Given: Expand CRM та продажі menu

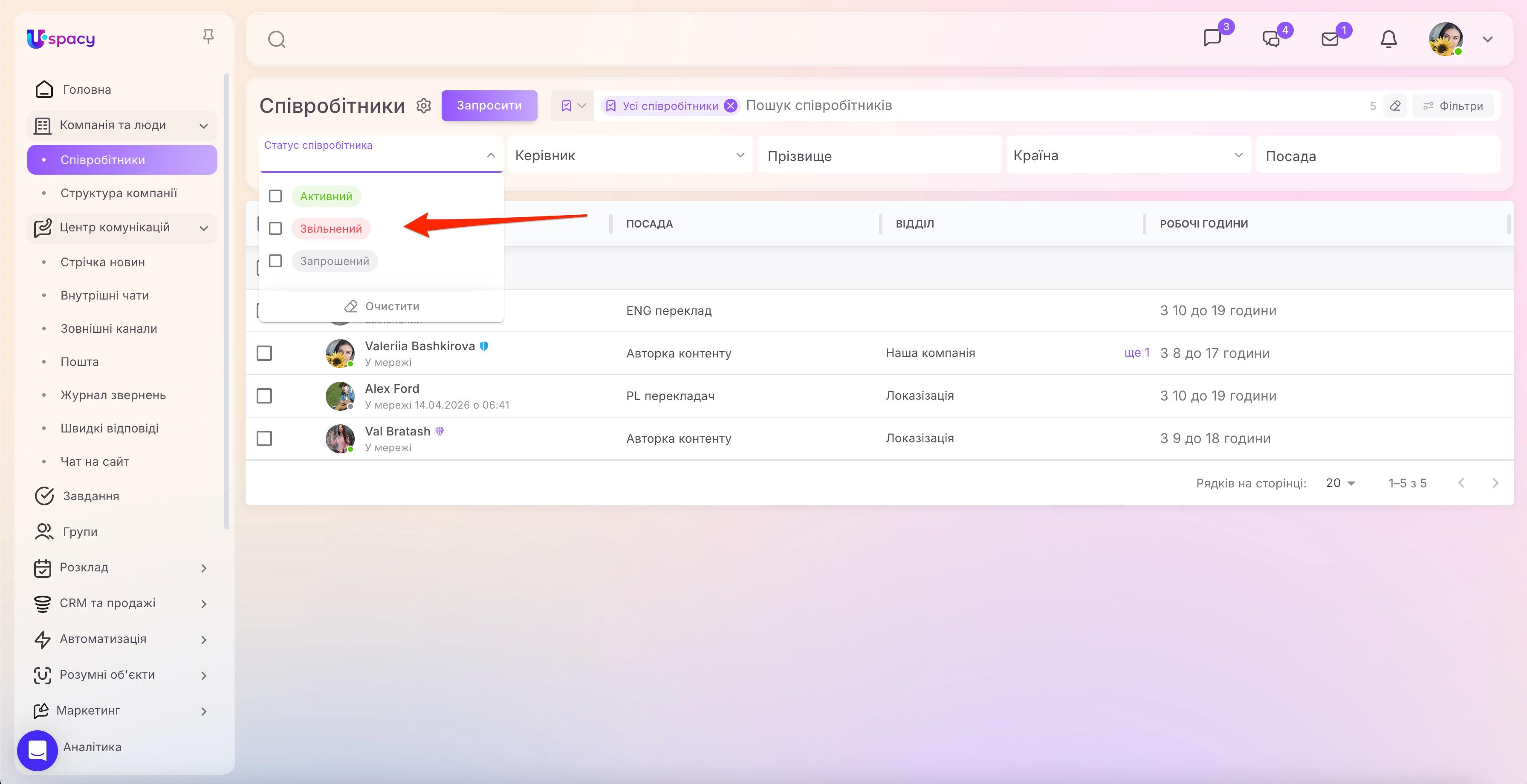Looking at the screenshot, I should 122,603.
